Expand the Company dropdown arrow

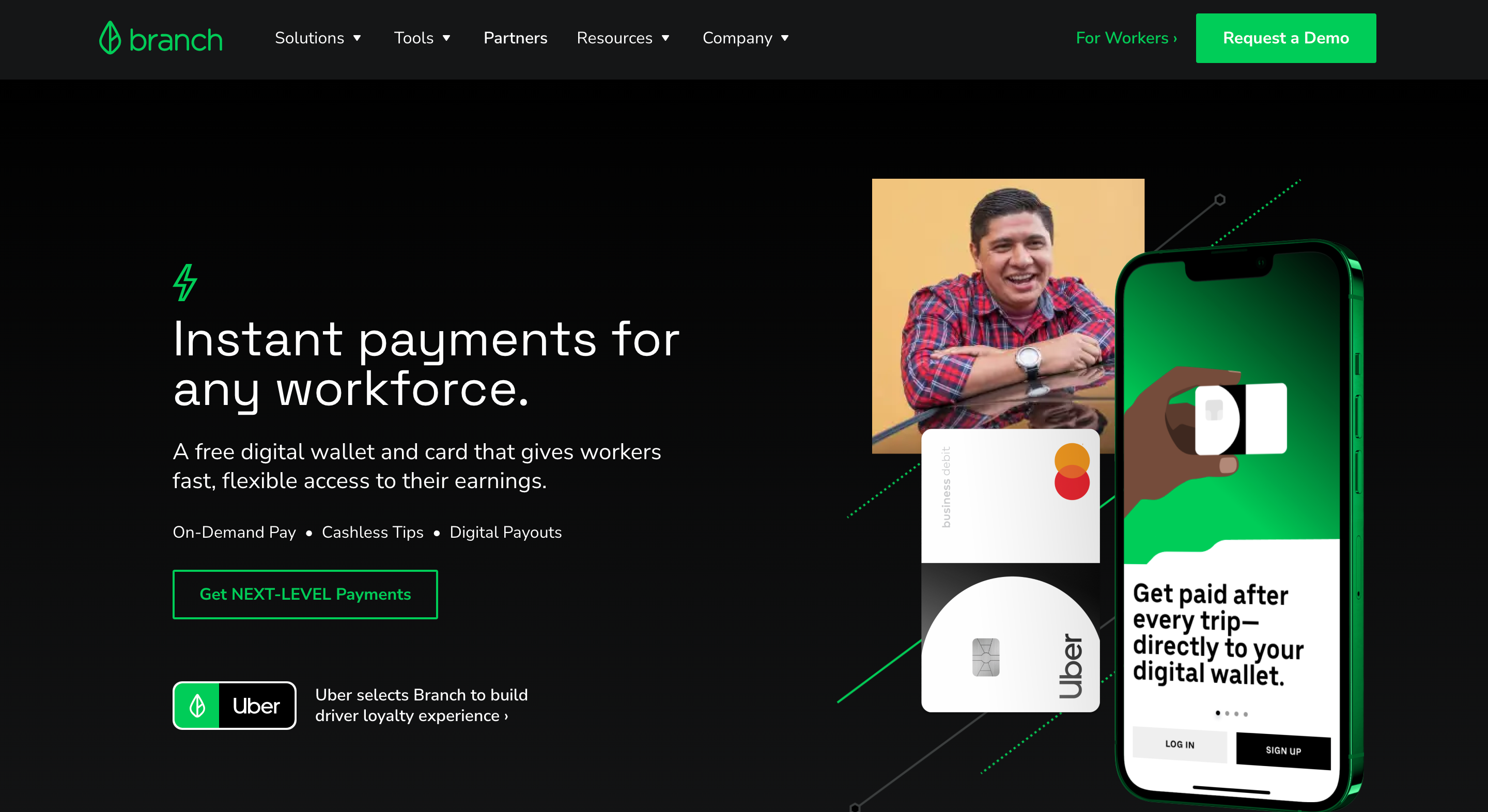pyautogui.click(x=785, y=38)
